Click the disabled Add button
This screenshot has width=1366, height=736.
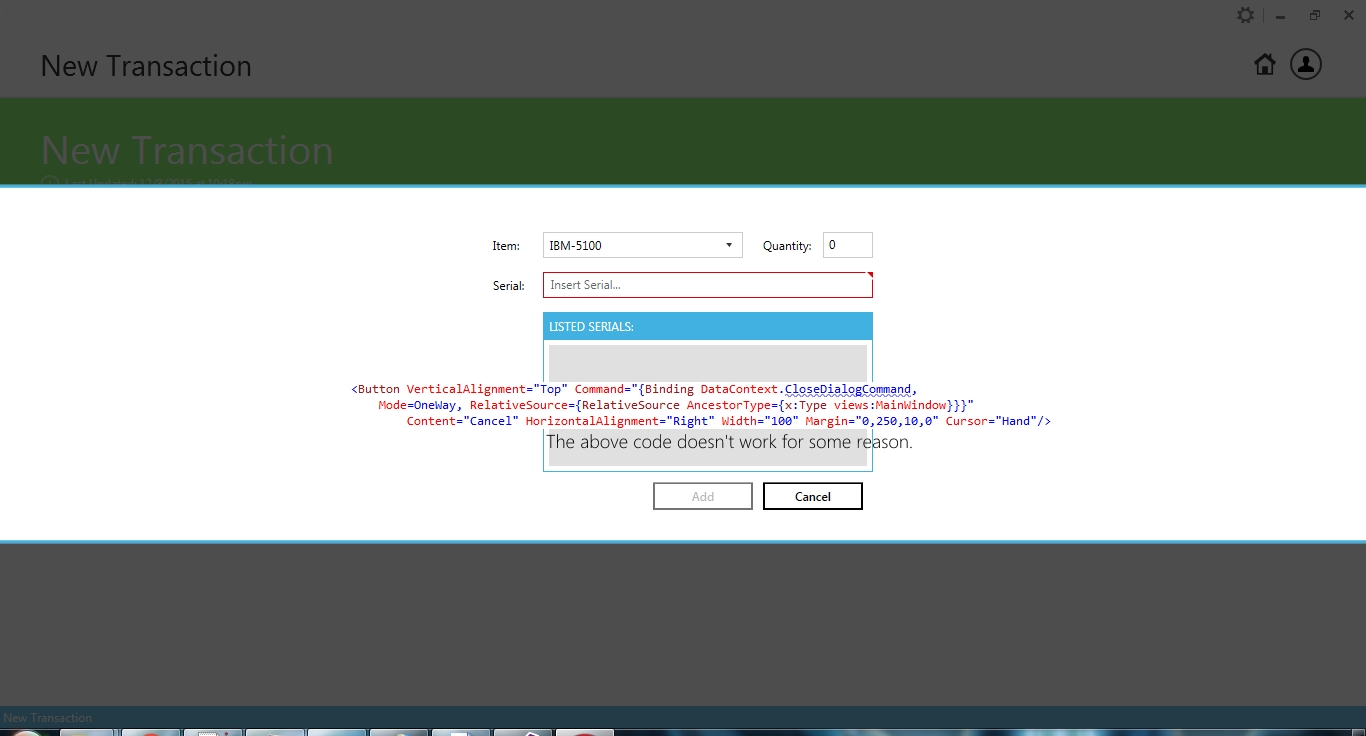(703, 496)
